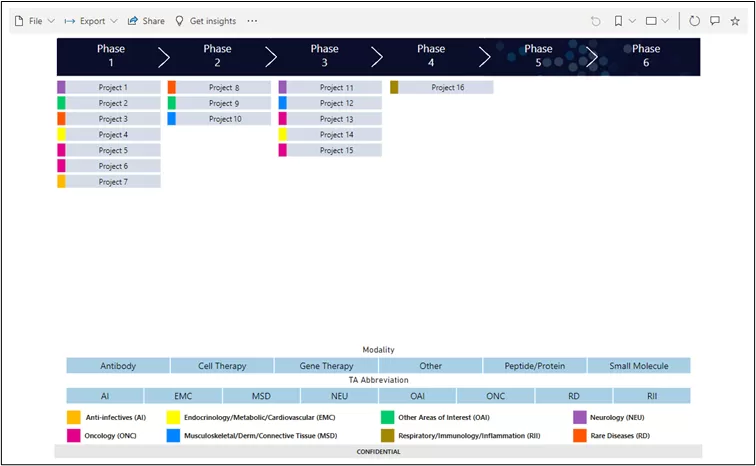
Task: Select Project 16 in Phase 4
Action: click(x=447, y=88)
